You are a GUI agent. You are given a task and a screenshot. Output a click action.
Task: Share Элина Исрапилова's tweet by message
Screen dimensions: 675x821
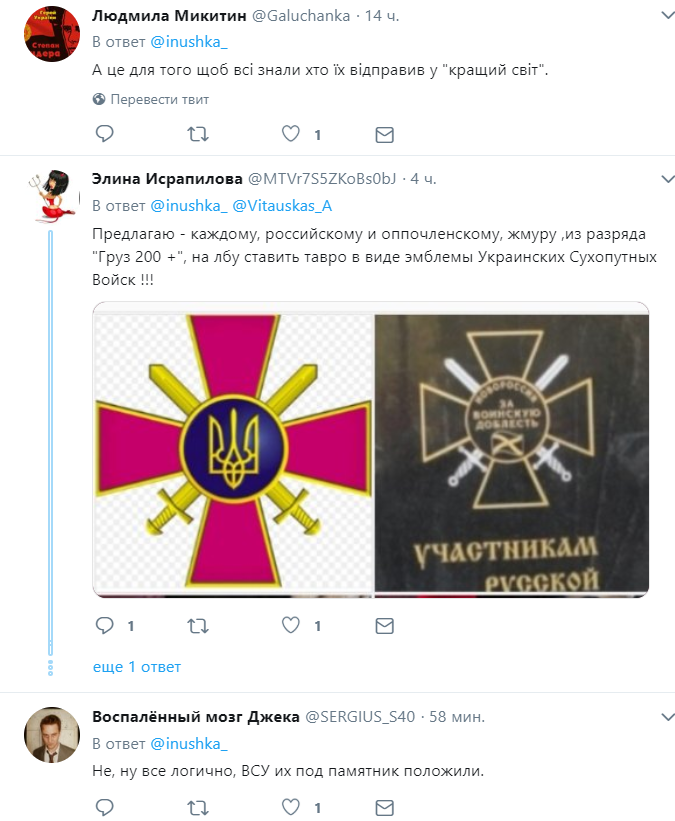(x=384, y=626)
